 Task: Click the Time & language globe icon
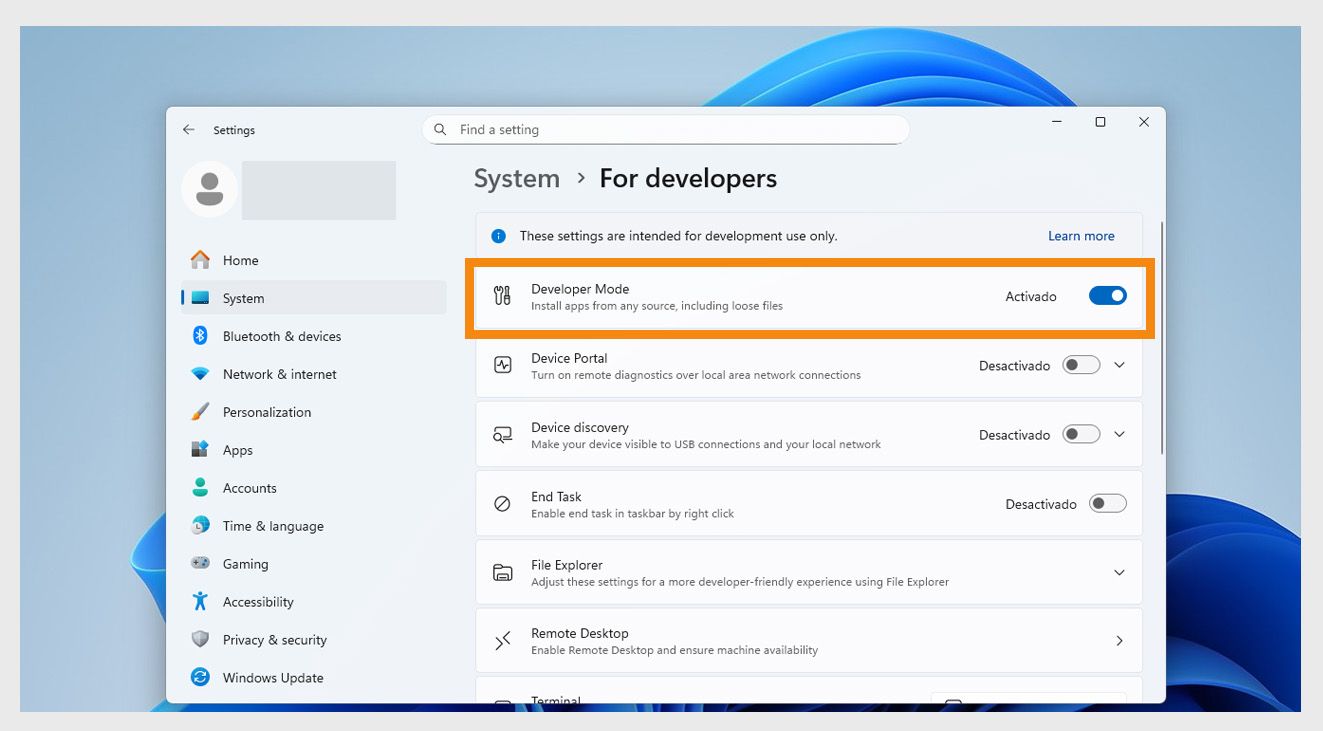point(200,526)
